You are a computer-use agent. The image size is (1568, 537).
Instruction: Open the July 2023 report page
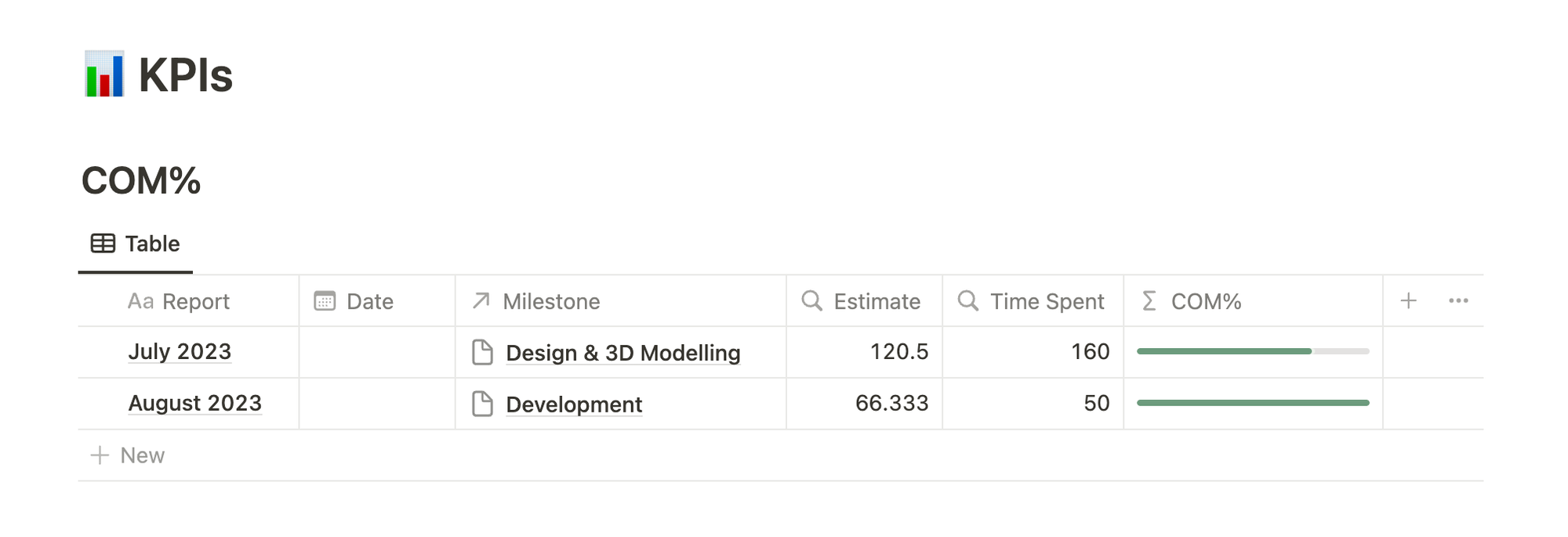tap(180, 352)
